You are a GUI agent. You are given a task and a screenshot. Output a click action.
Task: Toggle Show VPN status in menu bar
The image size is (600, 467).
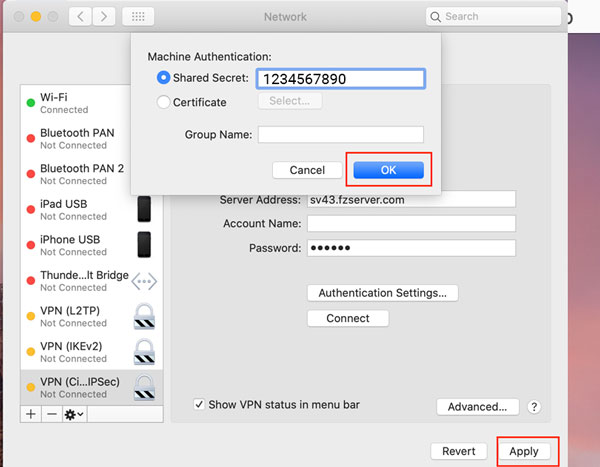[x=199, y=404]
